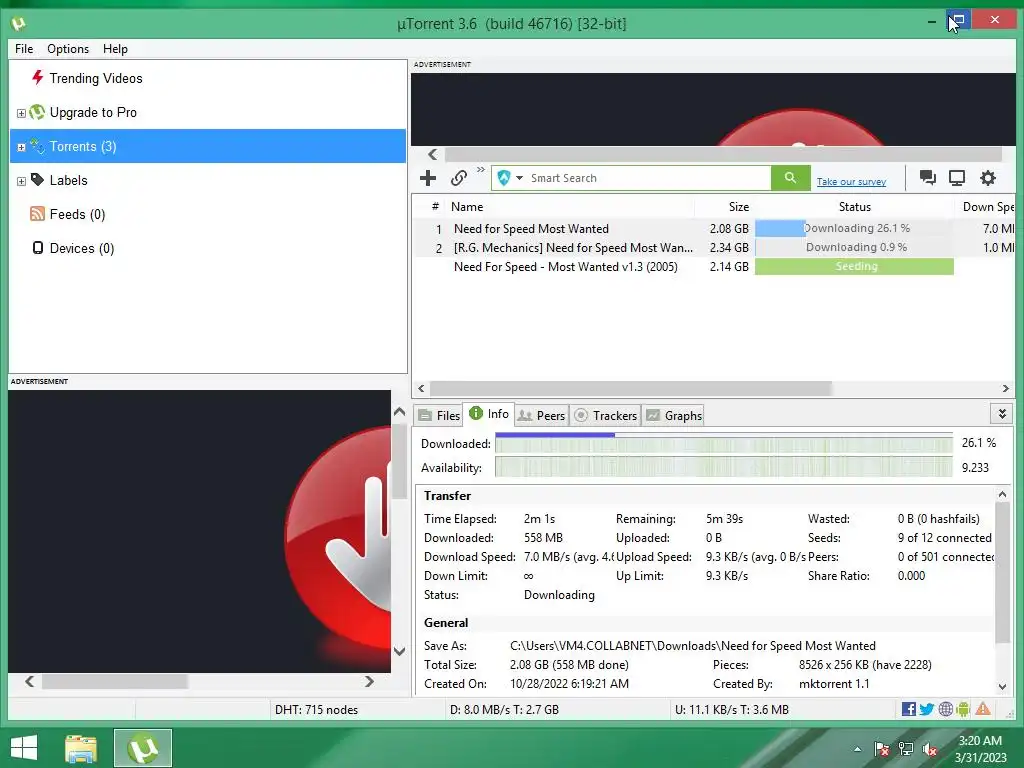1024x768 pixels.
Task: Expand the Labels tree node
Action: click(x=21, y=181)
